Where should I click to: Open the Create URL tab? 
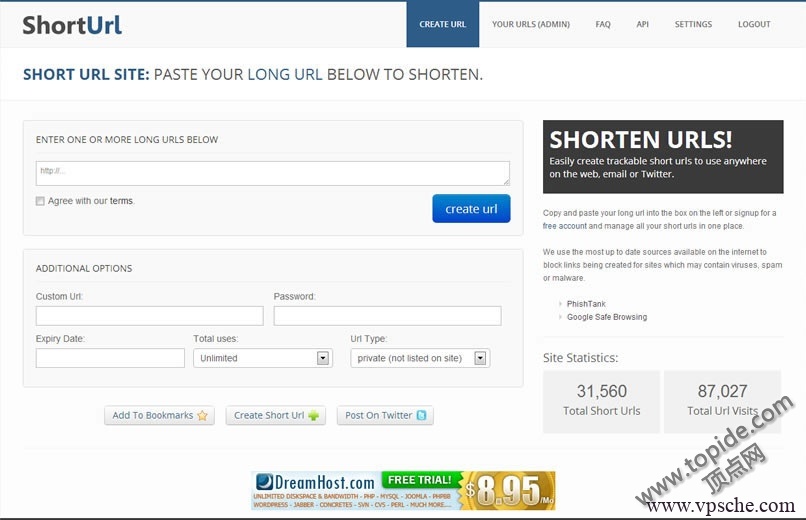[x=443, y=24]
